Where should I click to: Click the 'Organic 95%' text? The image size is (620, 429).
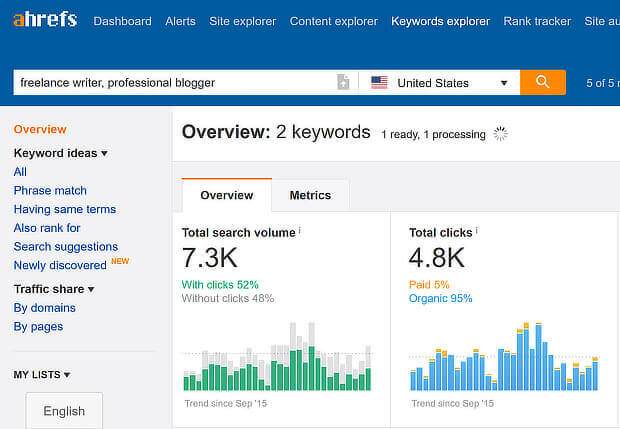(440, 298)
